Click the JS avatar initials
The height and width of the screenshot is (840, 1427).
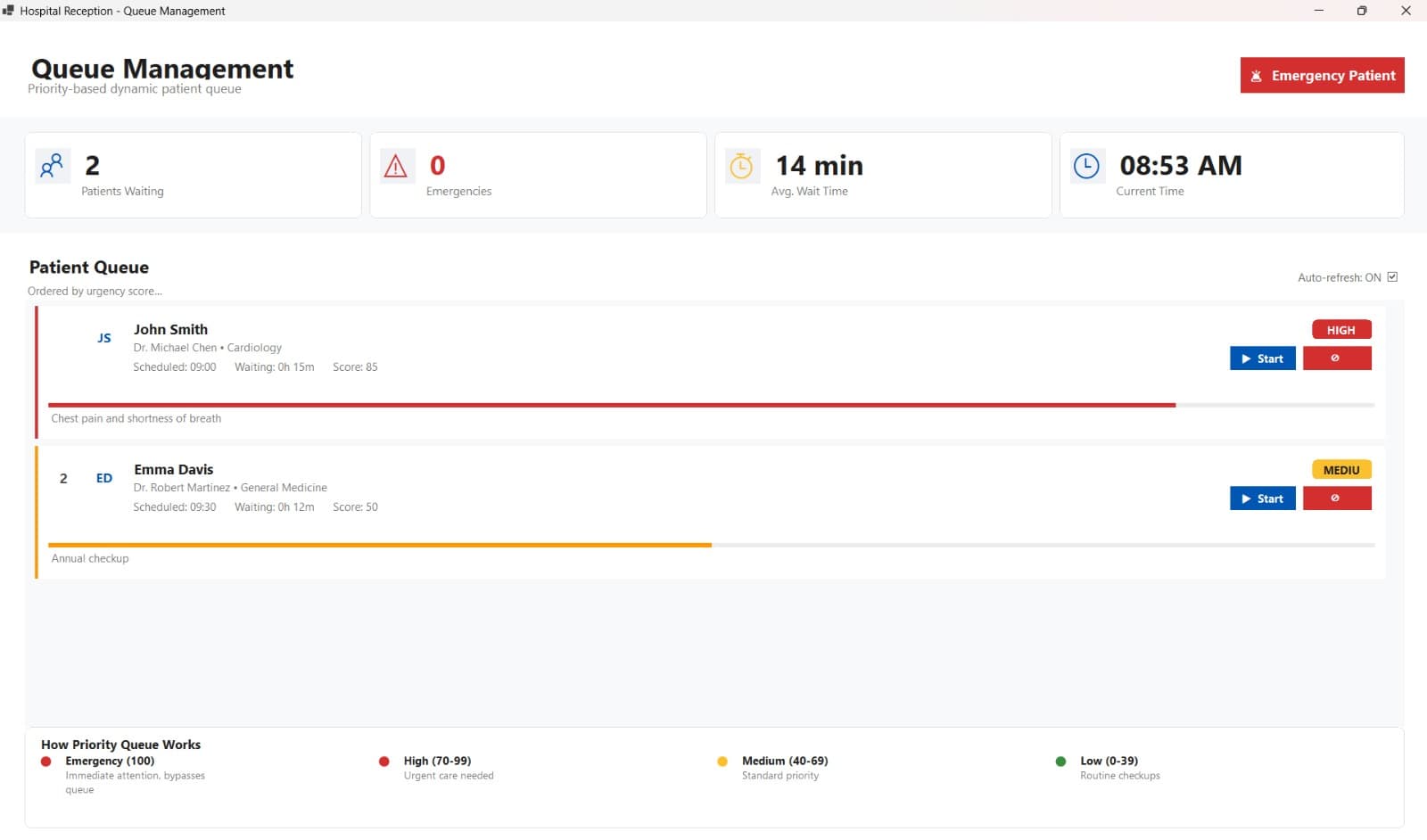tap(104, 338)
